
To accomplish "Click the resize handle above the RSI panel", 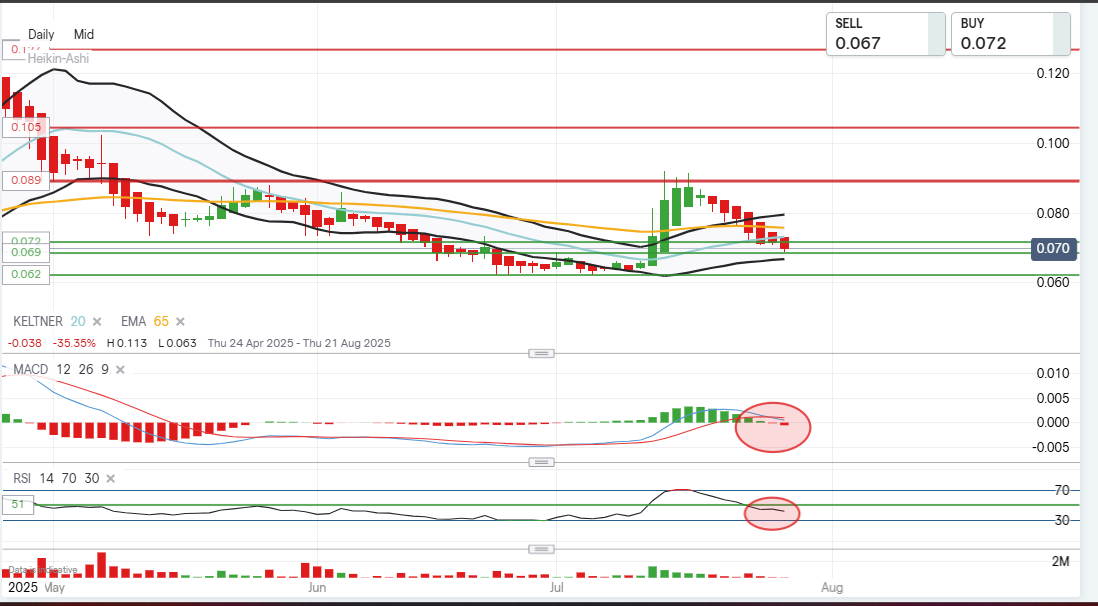I will pos(541,462).
